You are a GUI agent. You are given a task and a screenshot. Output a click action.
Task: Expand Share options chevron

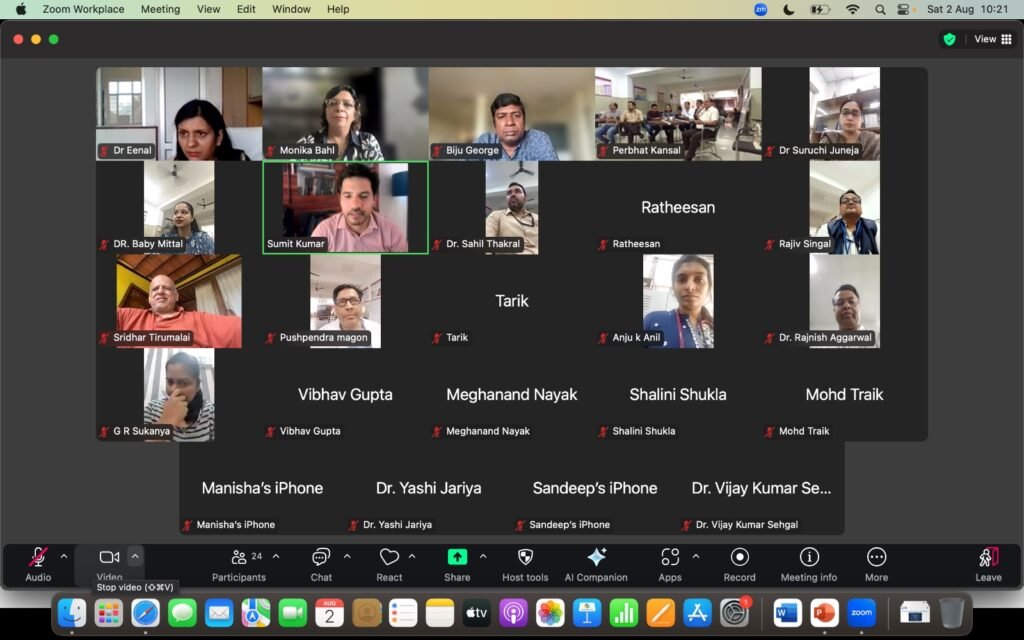pos(483,556)
